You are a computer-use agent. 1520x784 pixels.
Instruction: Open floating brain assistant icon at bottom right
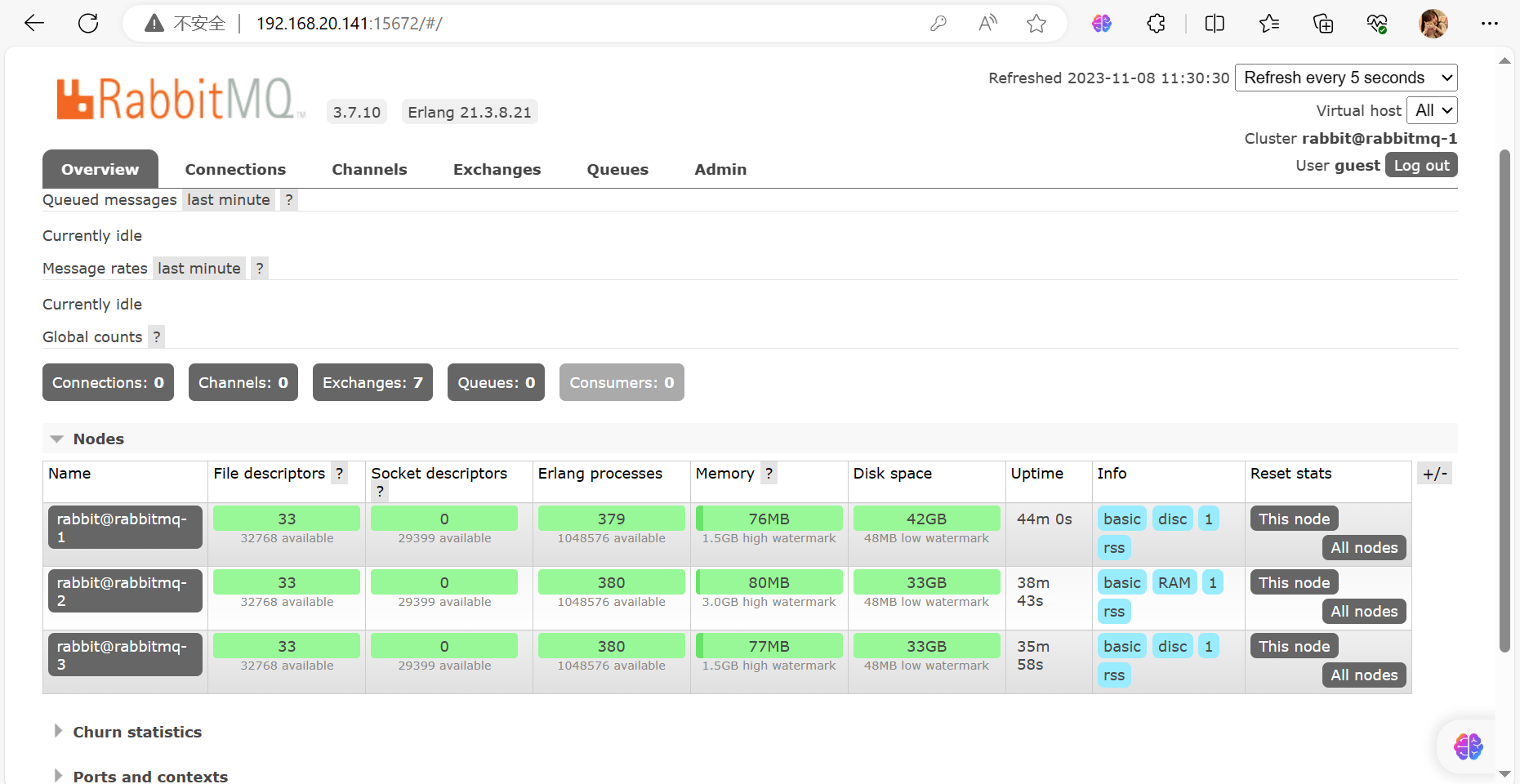coord(1468,746)
